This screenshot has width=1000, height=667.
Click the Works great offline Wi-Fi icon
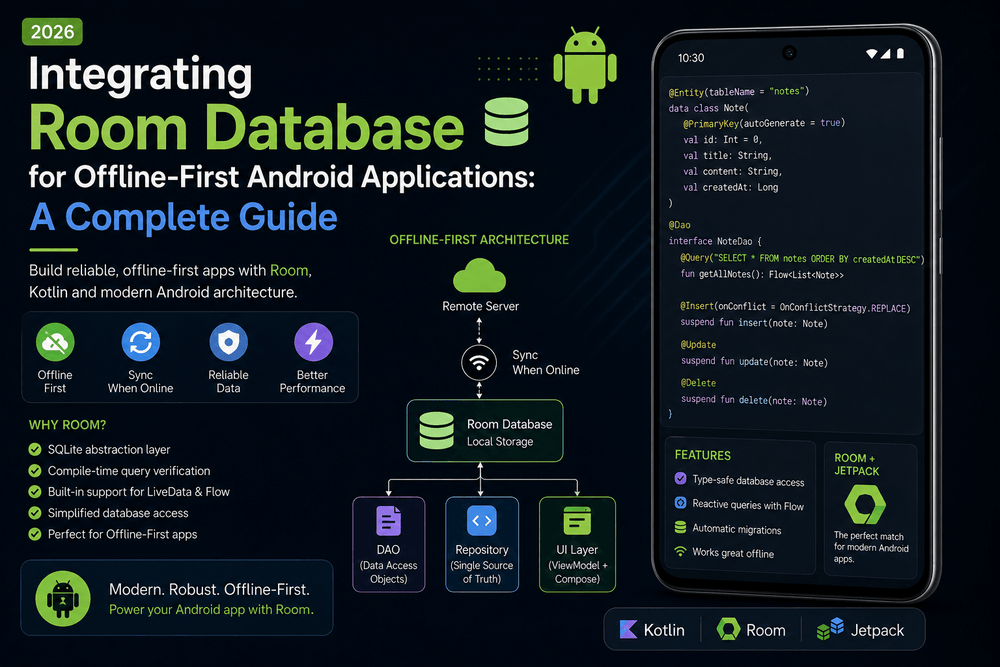680,551
